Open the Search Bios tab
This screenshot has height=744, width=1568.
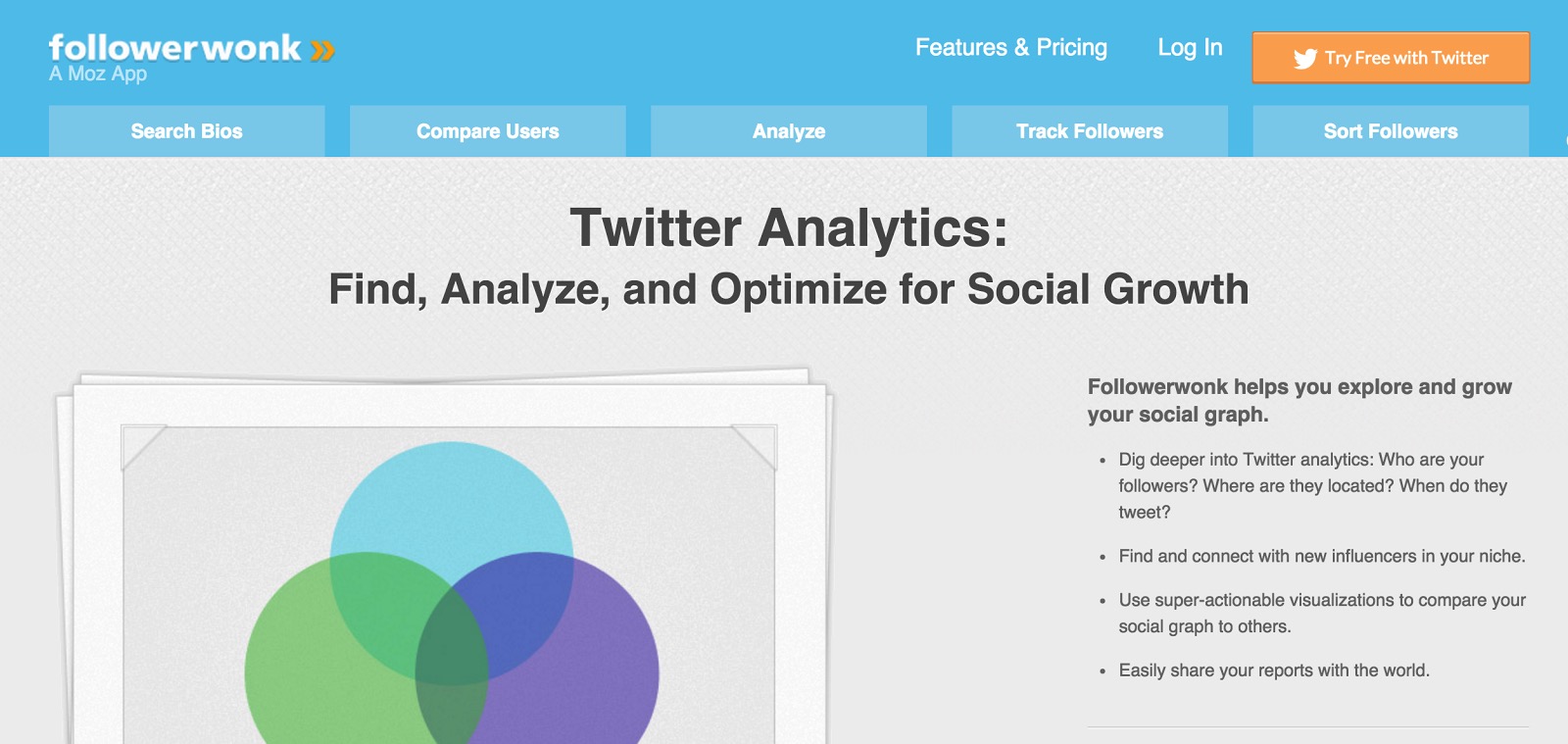(186, 131)
